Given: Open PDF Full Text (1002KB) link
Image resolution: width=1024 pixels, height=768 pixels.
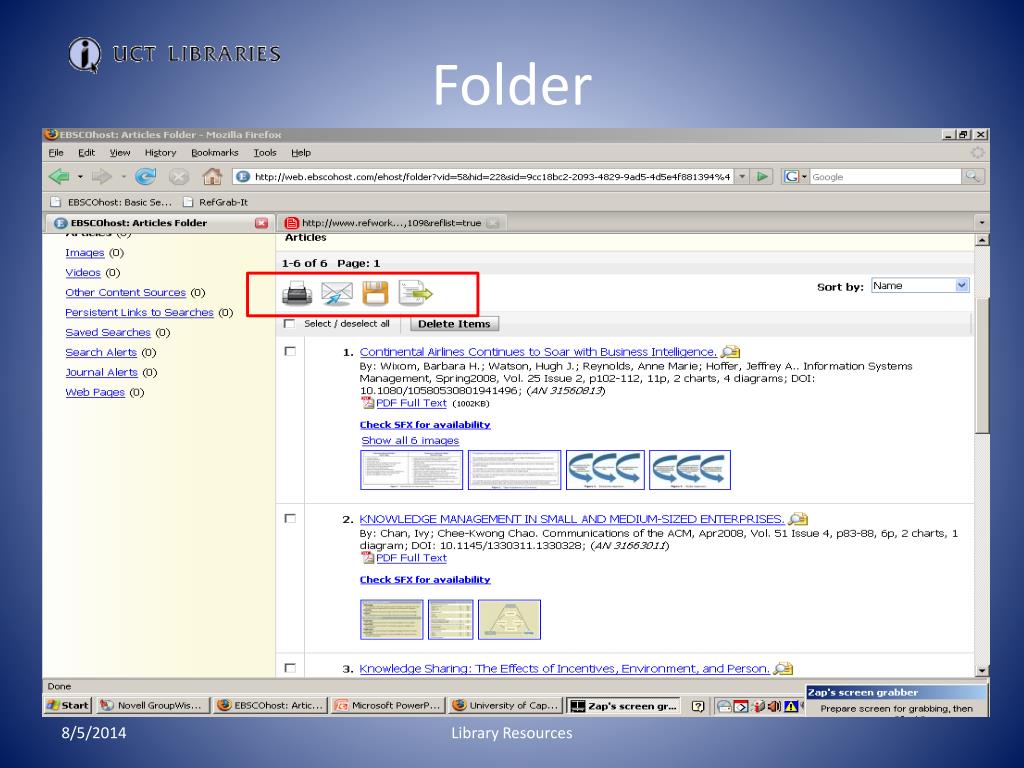Looking at the screenshot, I should (x=411, y=403).
